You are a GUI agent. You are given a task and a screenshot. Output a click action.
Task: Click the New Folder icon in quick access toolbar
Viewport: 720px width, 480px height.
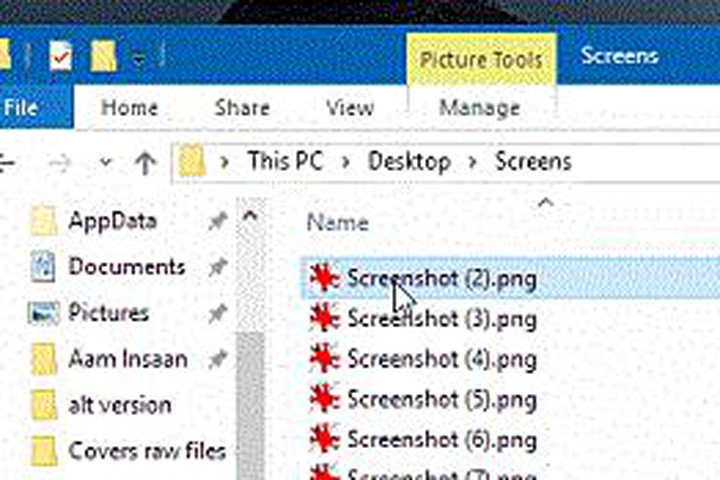pos(103,56)
